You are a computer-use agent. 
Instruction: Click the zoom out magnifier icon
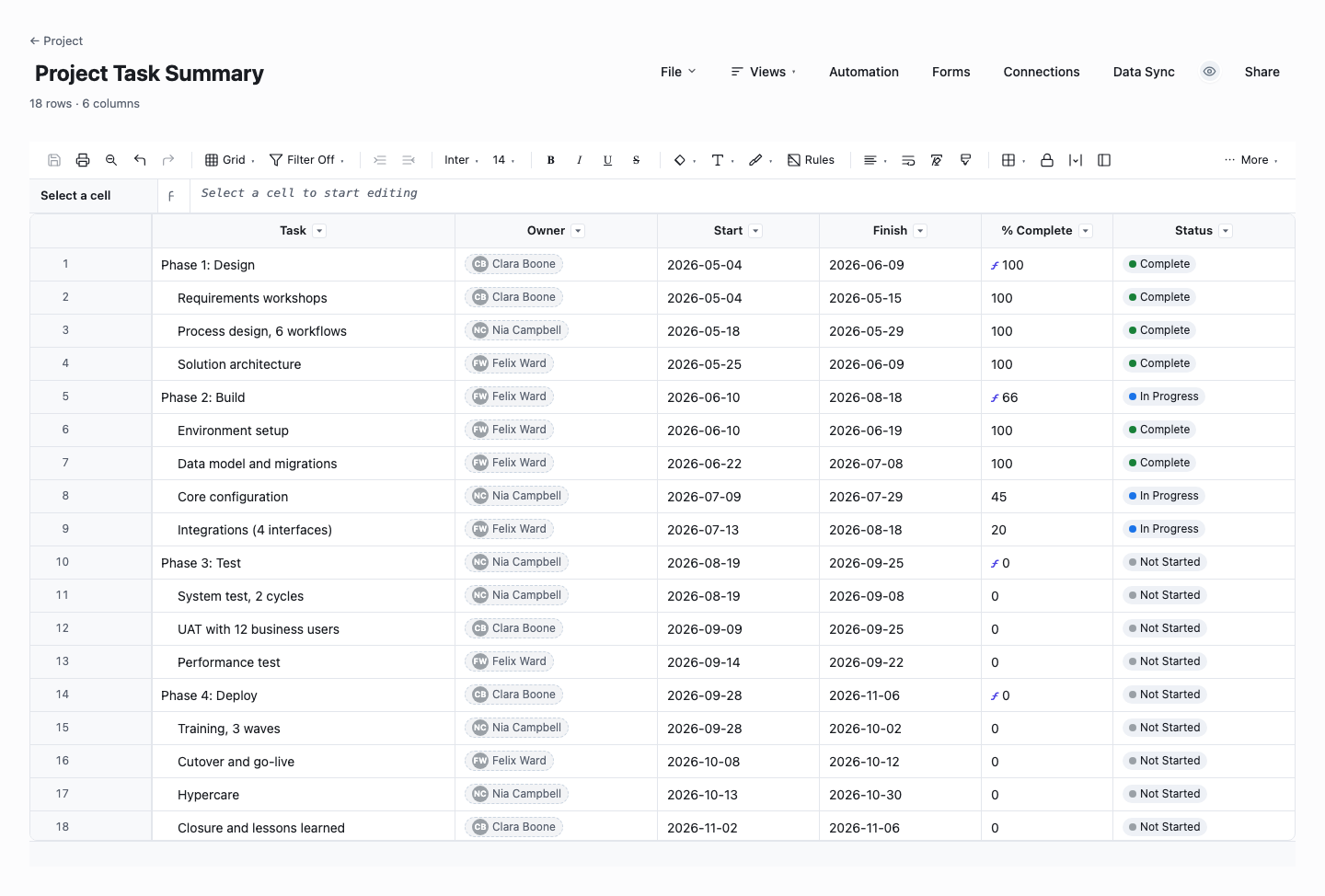111,160
